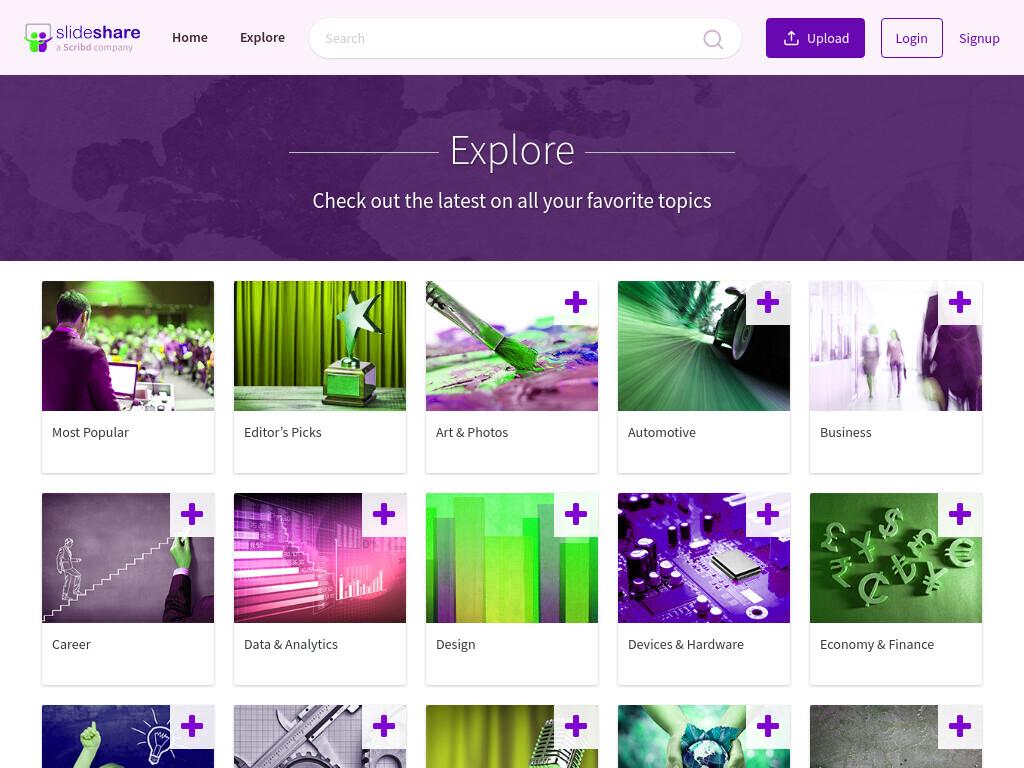Click plus icon on Career card

pos(192,515)
